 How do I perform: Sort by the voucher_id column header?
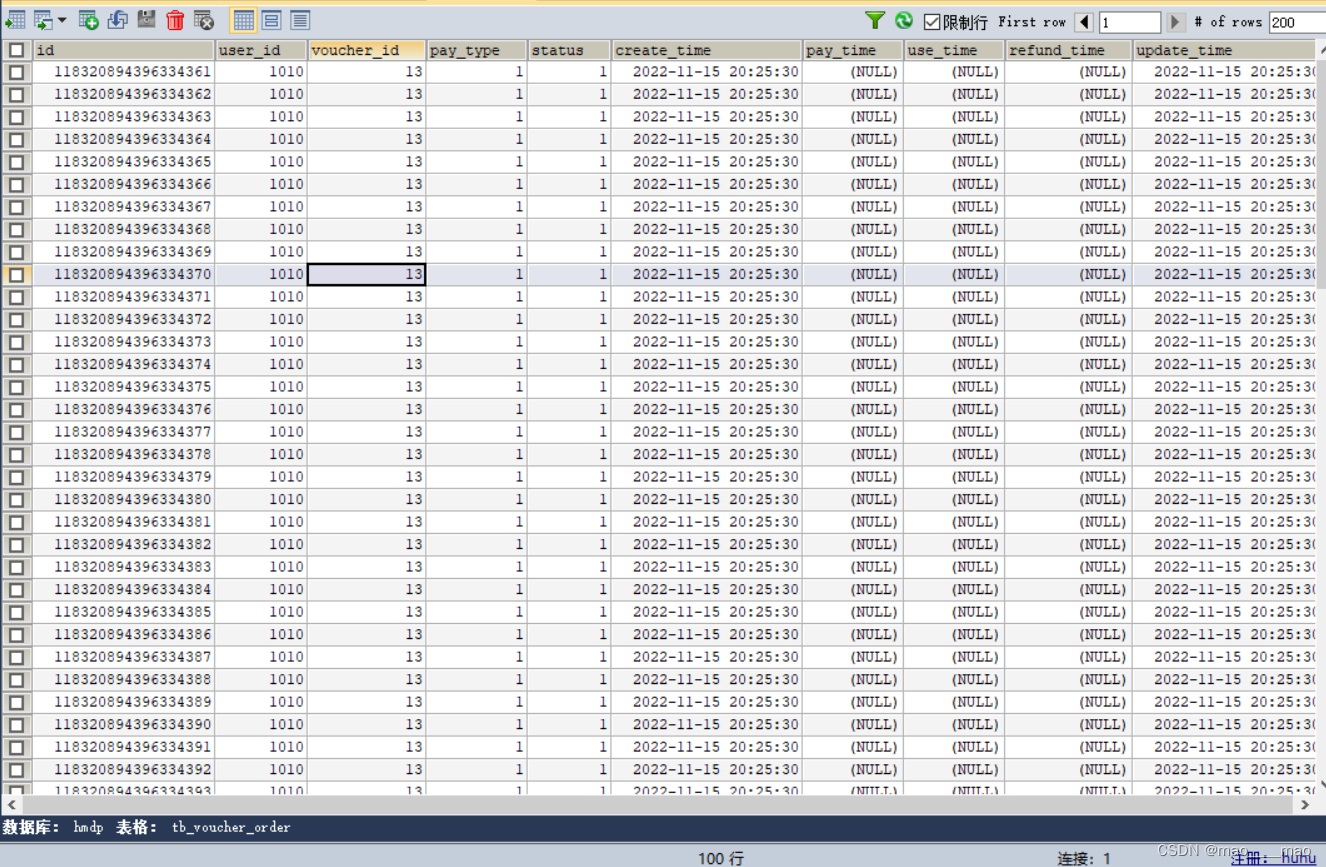pyautogui.click(x=367, y=50)
